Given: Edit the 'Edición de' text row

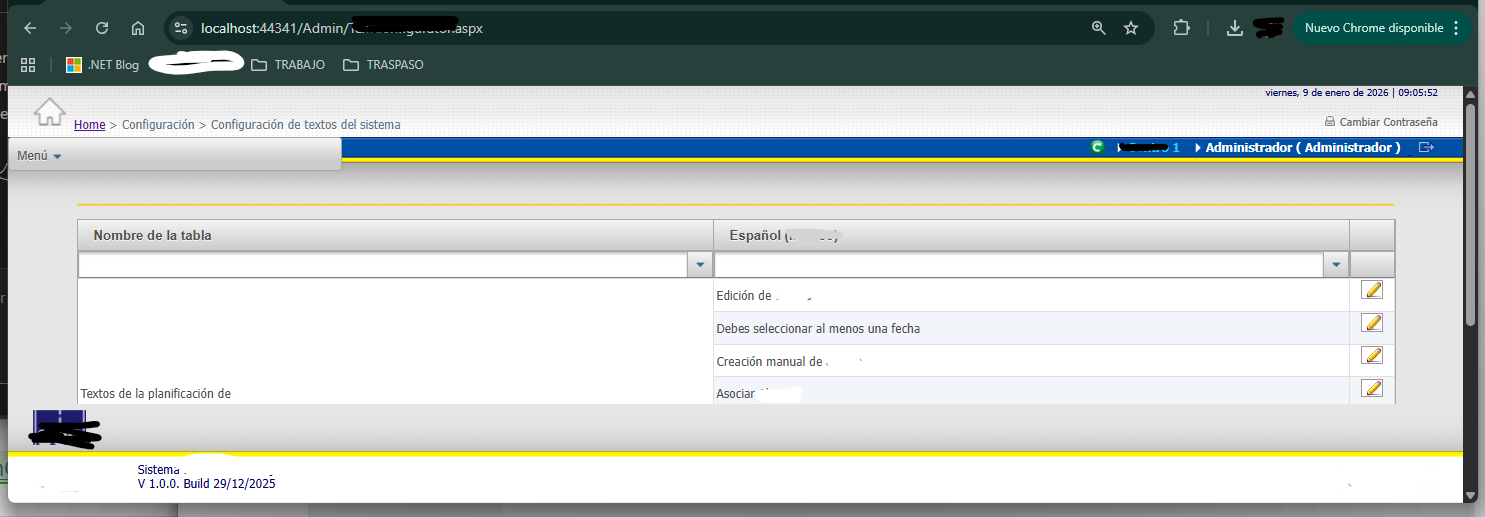Looking at the screenshot, I should 1372,290.
